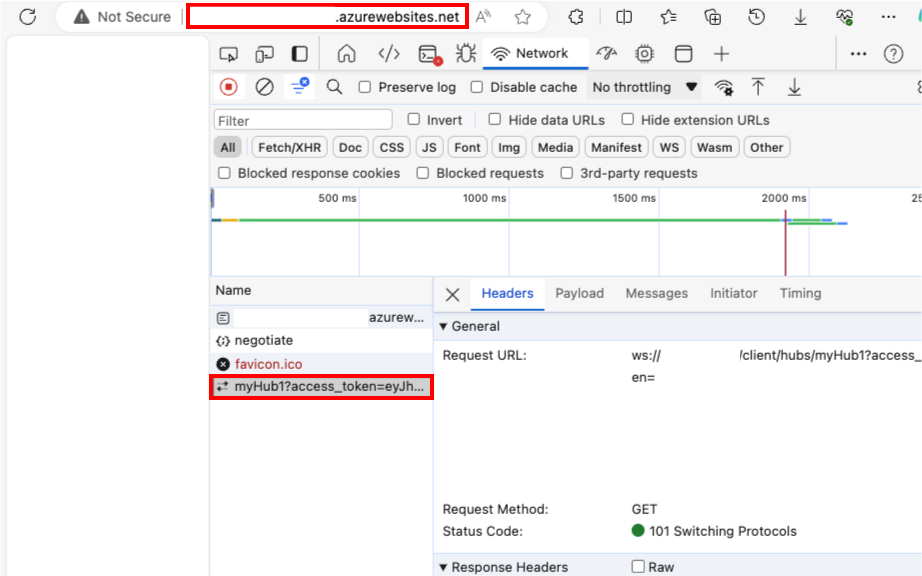Image resolution: width=922 pixels, height=576 pixels.
Task: Open network conditions settings
Action: [x=723, y=87]
